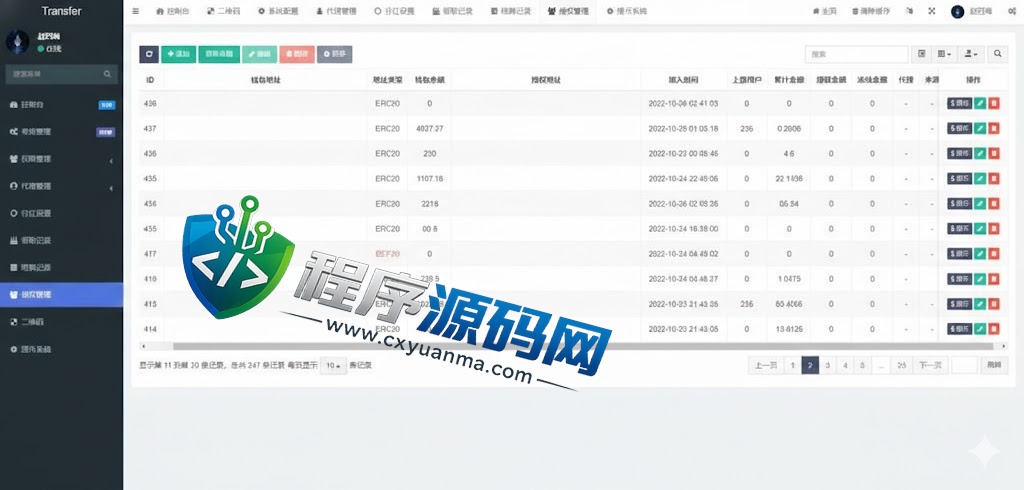
Task: Open sidebar item with the purple new badge
Action: [x=61, y=131]
